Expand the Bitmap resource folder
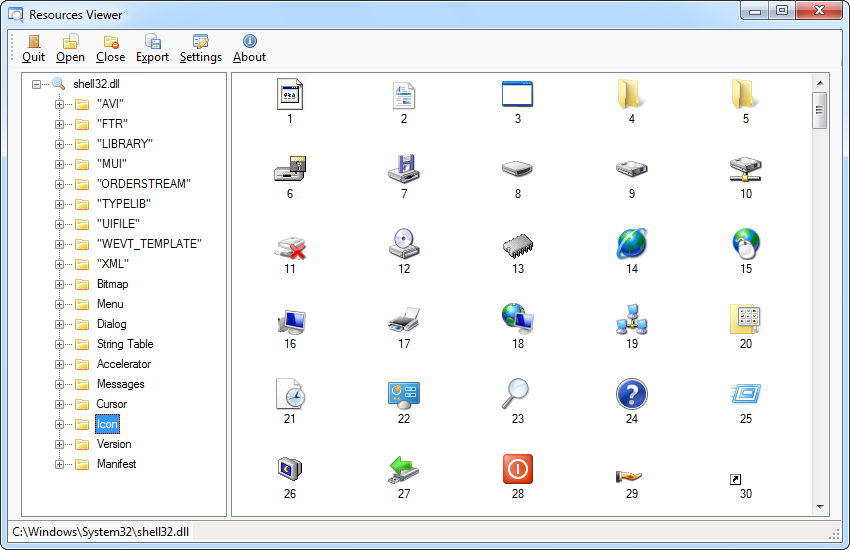The height and width of the screenshot is (550, 850). 59,284
